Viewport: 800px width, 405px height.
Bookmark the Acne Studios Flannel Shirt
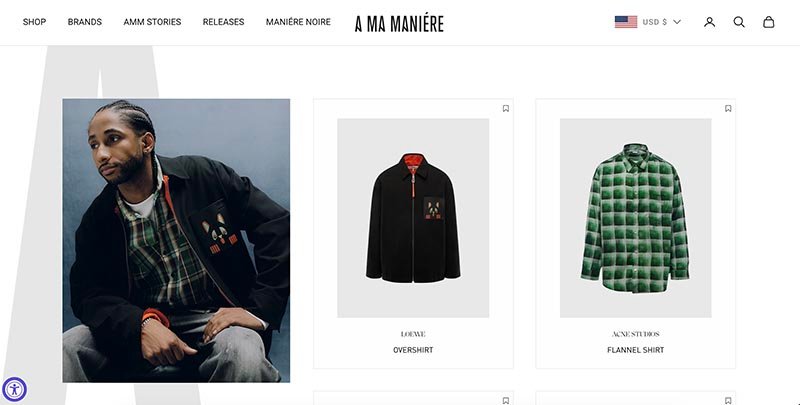(728, 108)
